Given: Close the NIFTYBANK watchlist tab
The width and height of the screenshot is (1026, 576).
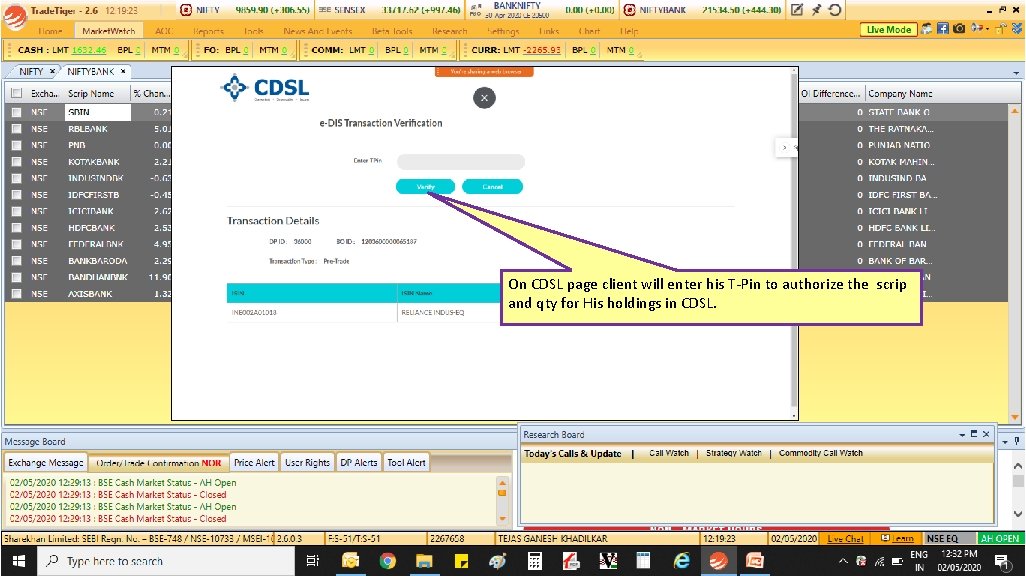Looking at the screenshot, I should (x=122, y=71).
